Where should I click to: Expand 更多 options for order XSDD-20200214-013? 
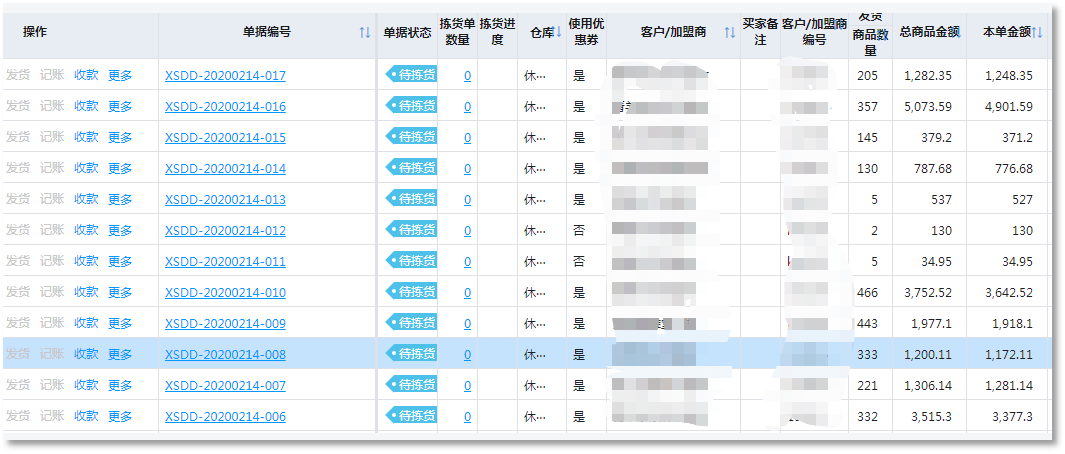[x=120, y=199]
